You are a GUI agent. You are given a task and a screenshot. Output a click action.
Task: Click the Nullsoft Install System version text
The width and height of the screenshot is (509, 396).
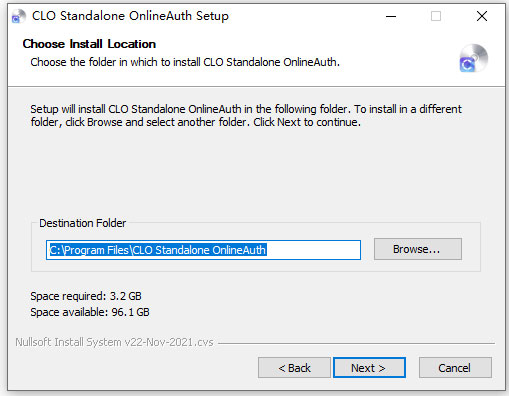(x=114, y=342)
